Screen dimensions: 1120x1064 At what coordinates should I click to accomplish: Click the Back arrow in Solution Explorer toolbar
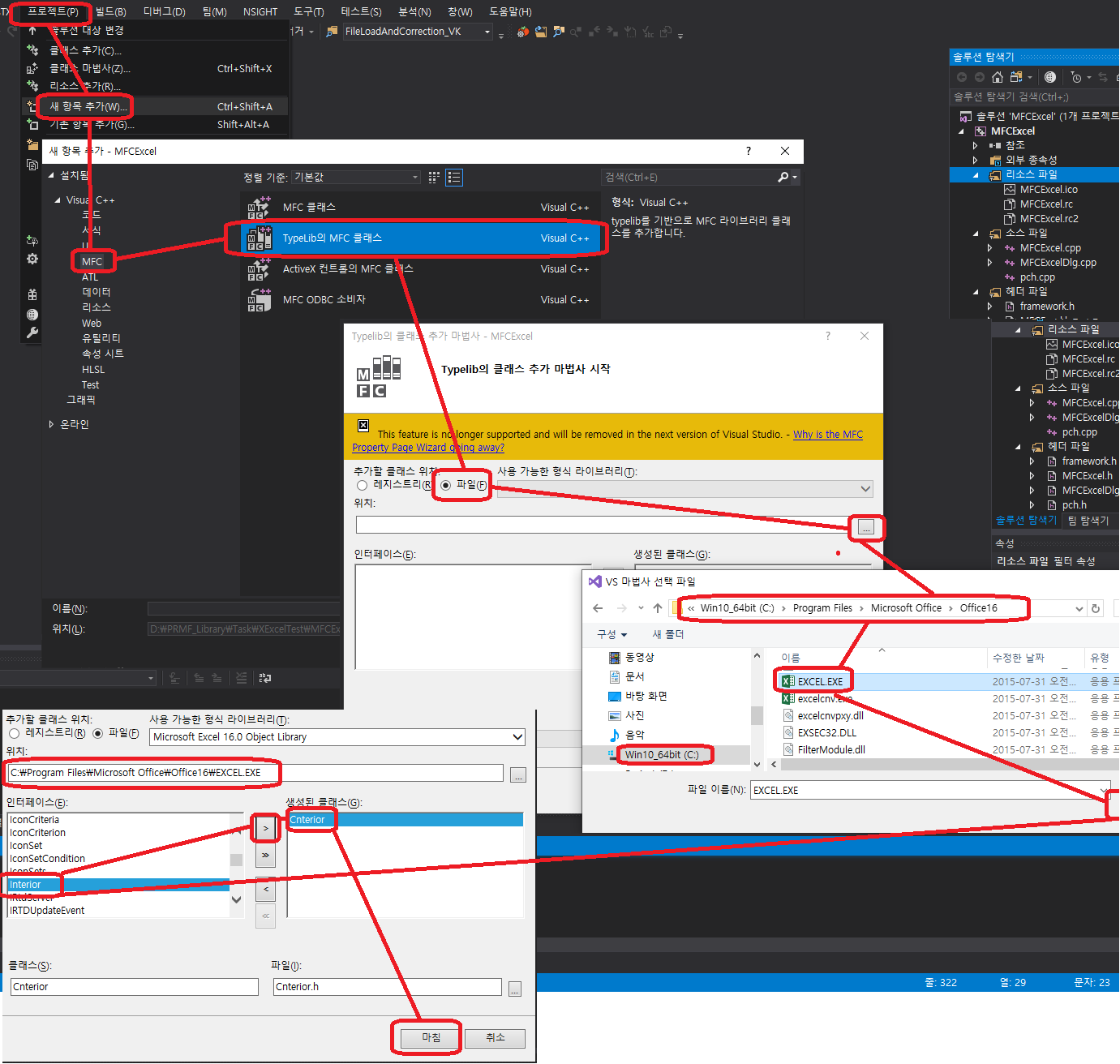[962, 77]
